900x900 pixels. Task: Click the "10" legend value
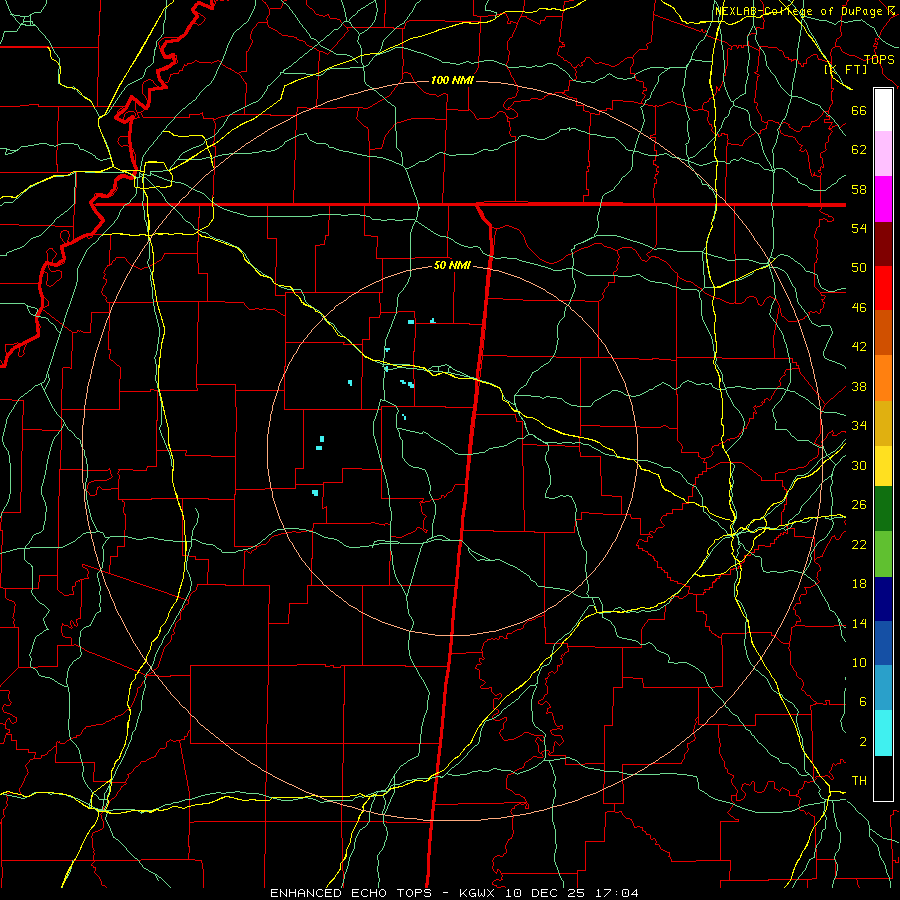(859, 662)
